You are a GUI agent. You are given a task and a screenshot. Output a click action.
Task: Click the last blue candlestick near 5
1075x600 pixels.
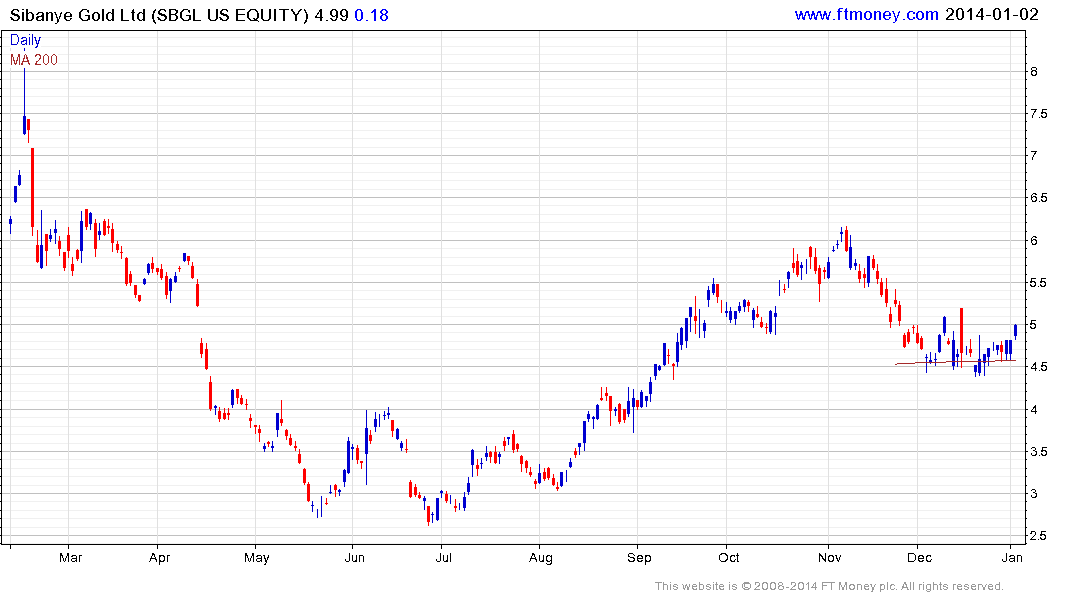[x=1015, y=331]
